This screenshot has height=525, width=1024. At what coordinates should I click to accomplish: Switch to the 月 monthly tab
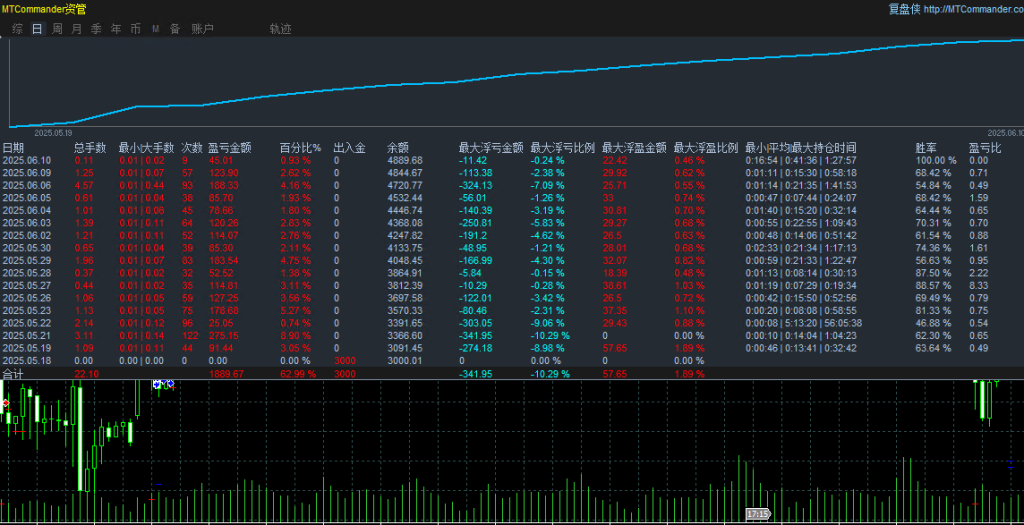point(77,29)
